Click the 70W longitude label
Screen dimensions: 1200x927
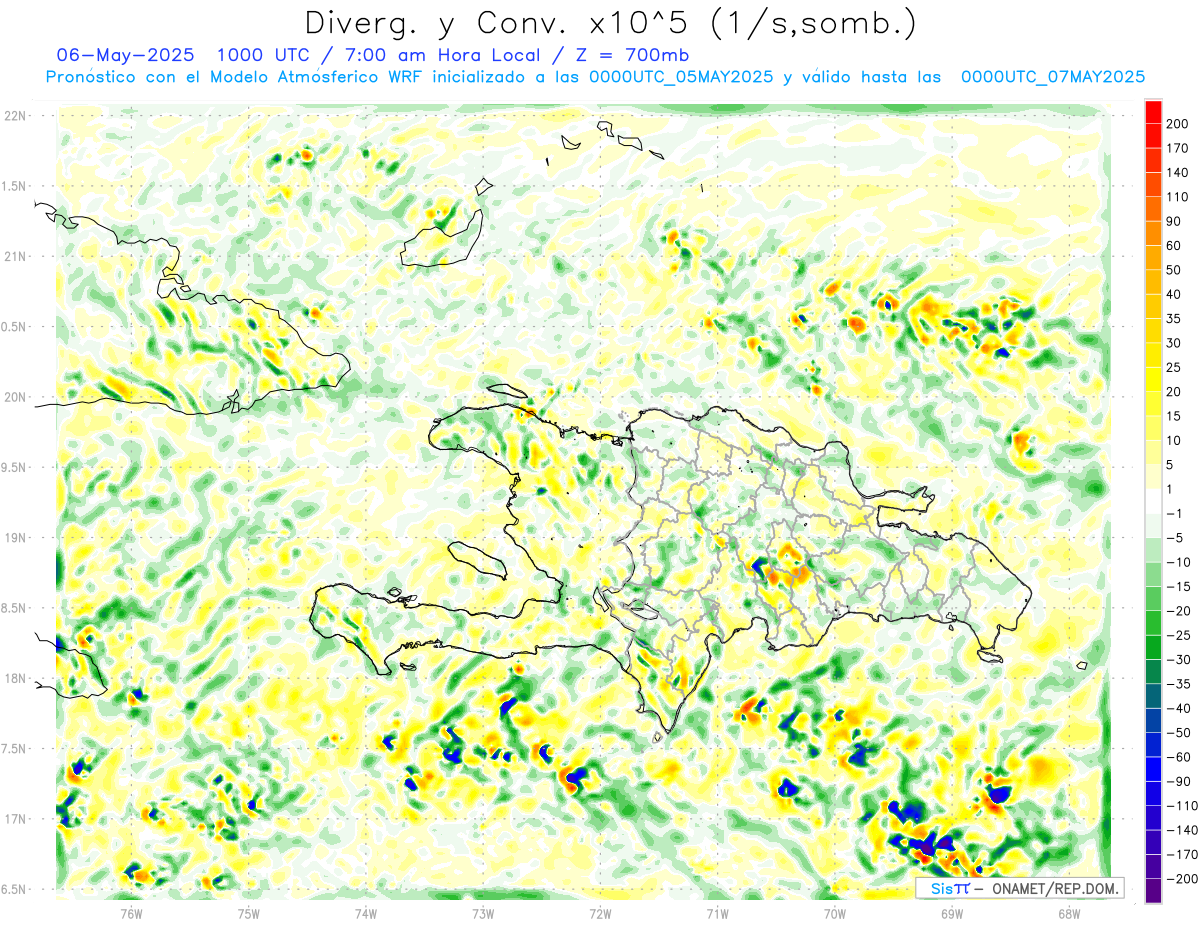coord(835,913)
